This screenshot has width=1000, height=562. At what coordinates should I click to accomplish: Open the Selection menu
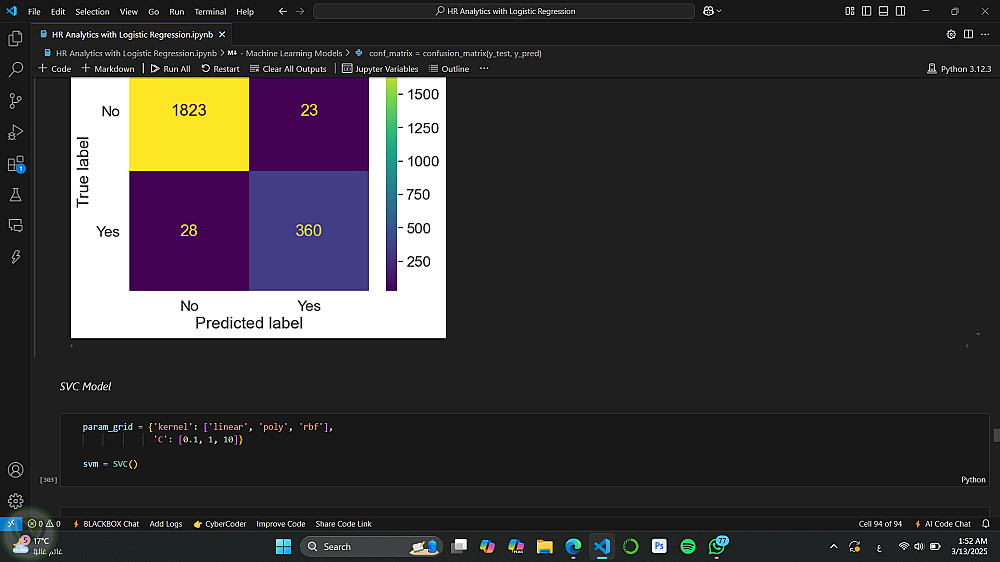coord(92,11)
